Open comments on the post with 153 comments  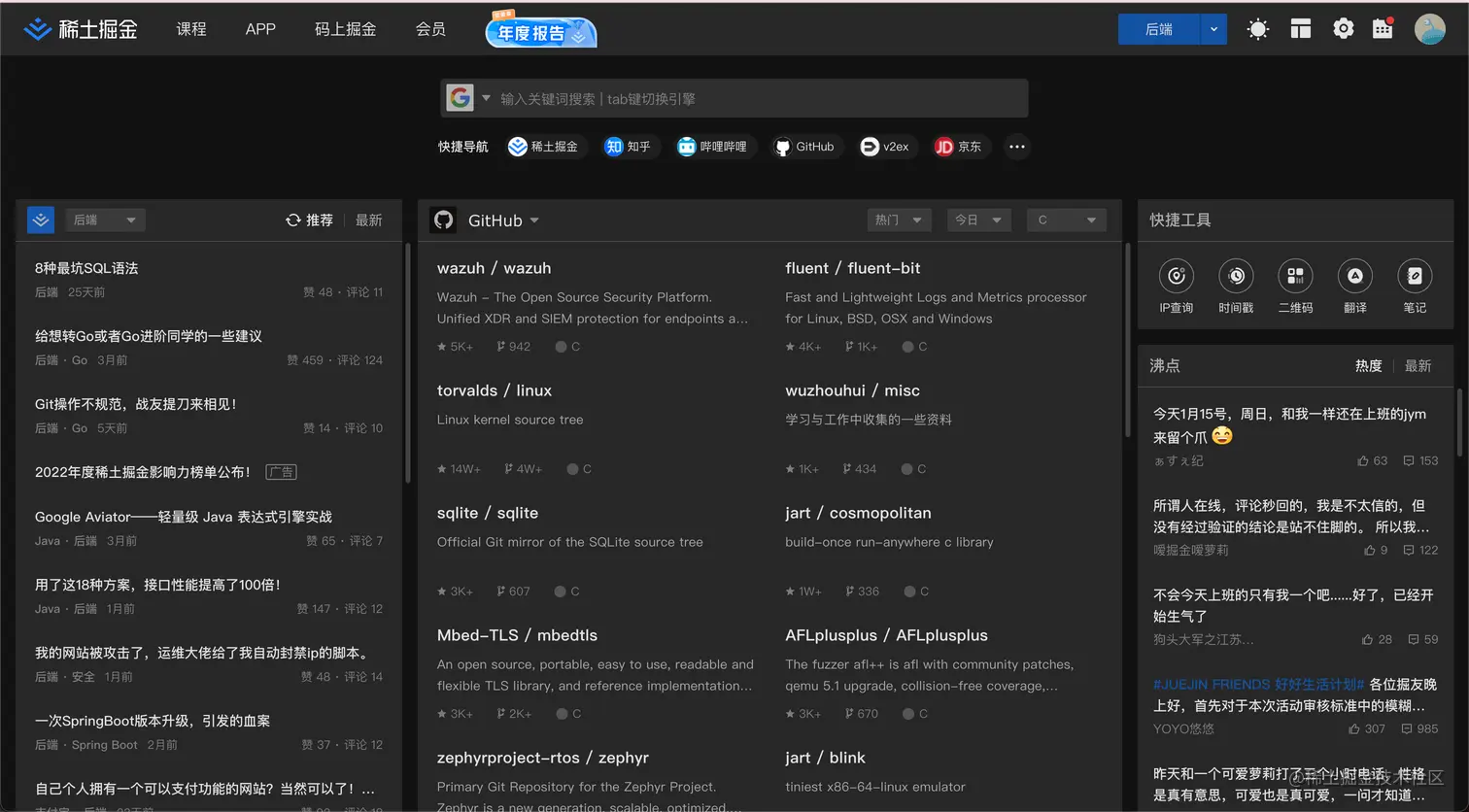tap(1420, 460)
